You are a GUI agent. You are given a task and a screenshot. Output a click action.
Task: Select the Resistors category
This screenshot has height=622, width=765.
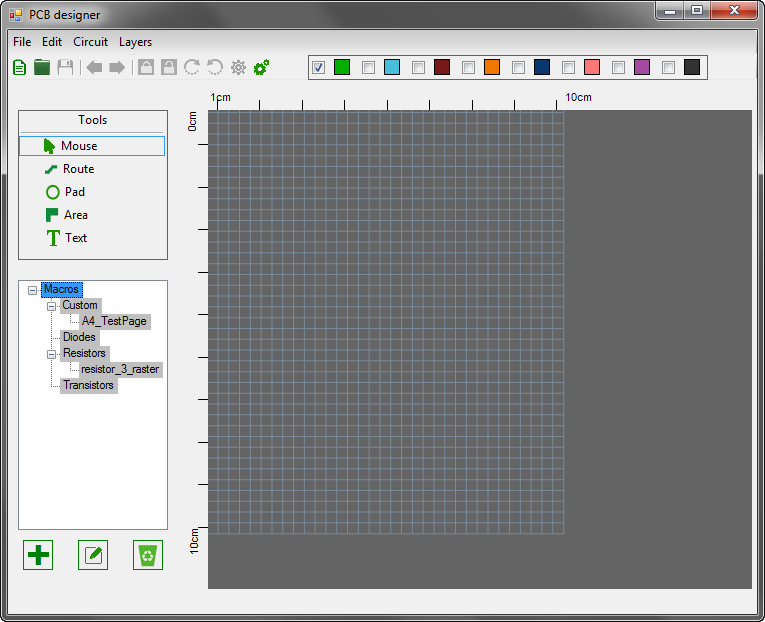click(84, 353)
